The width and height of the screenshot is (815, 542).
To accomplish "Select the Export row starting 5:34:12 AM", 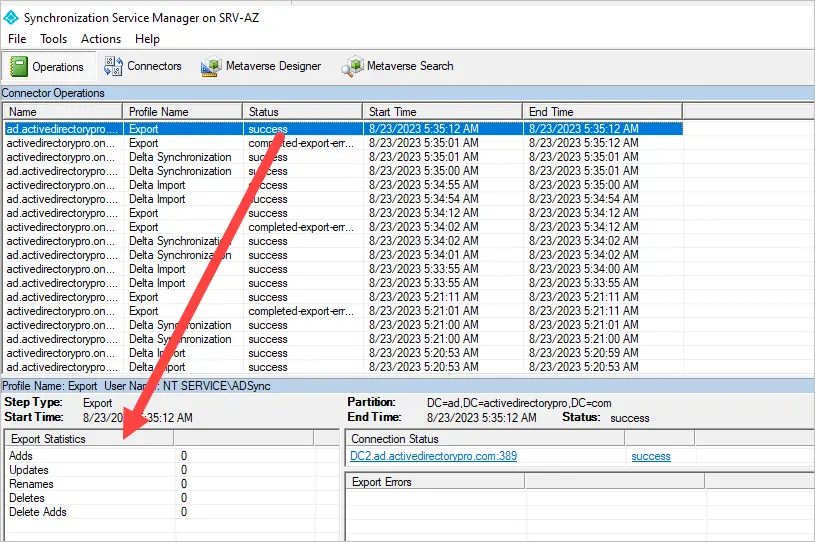I will [343, 213].
